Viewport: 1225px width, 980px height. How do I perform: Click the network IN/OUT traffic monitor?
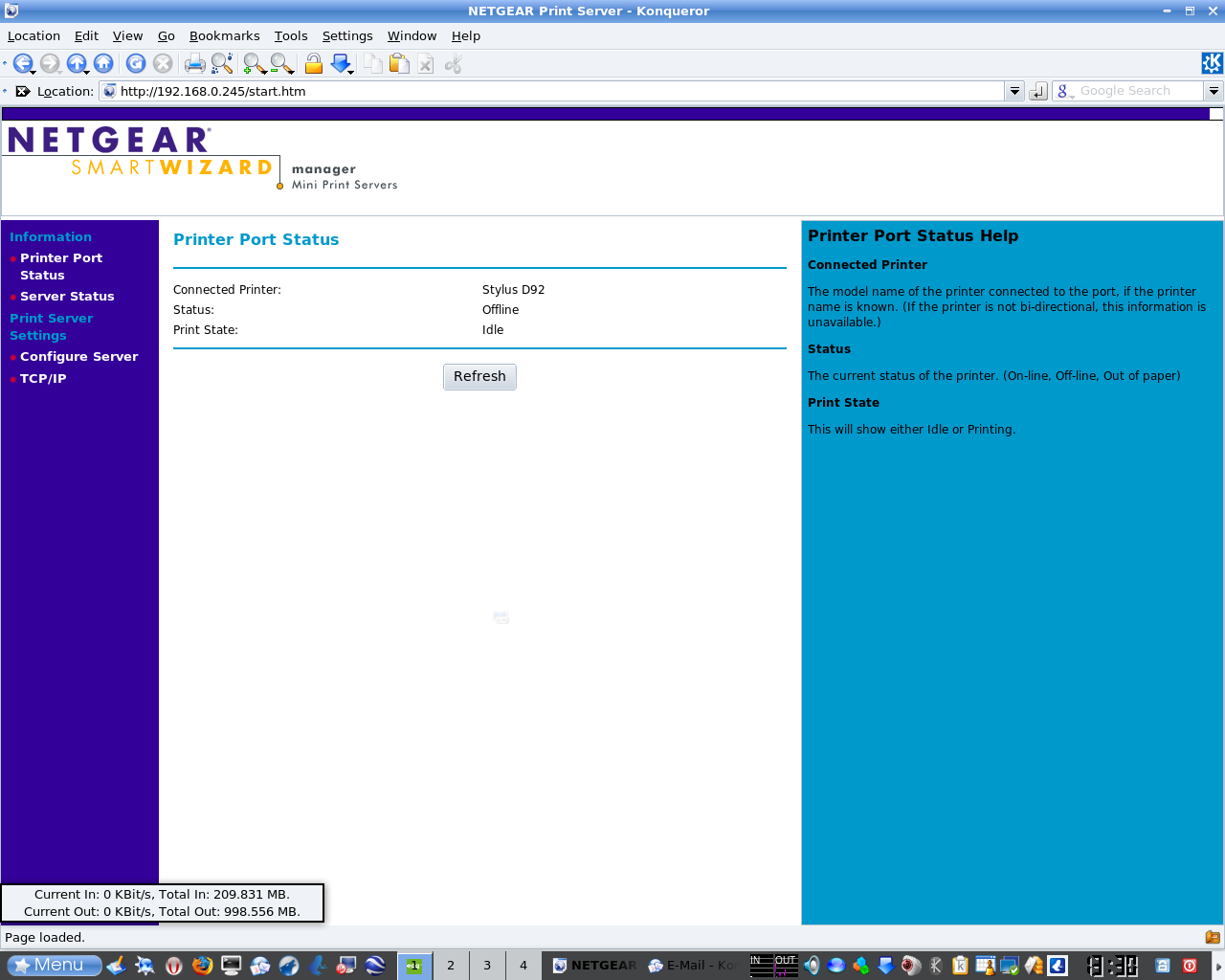point(774,966)
